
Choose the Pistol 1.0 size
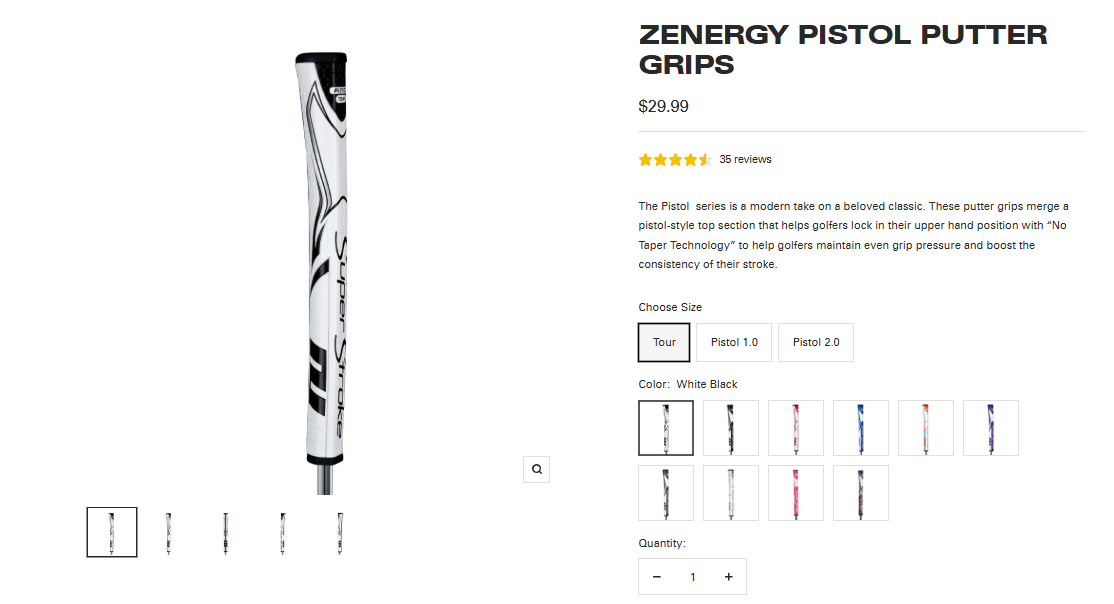click(x=734, y=342)
